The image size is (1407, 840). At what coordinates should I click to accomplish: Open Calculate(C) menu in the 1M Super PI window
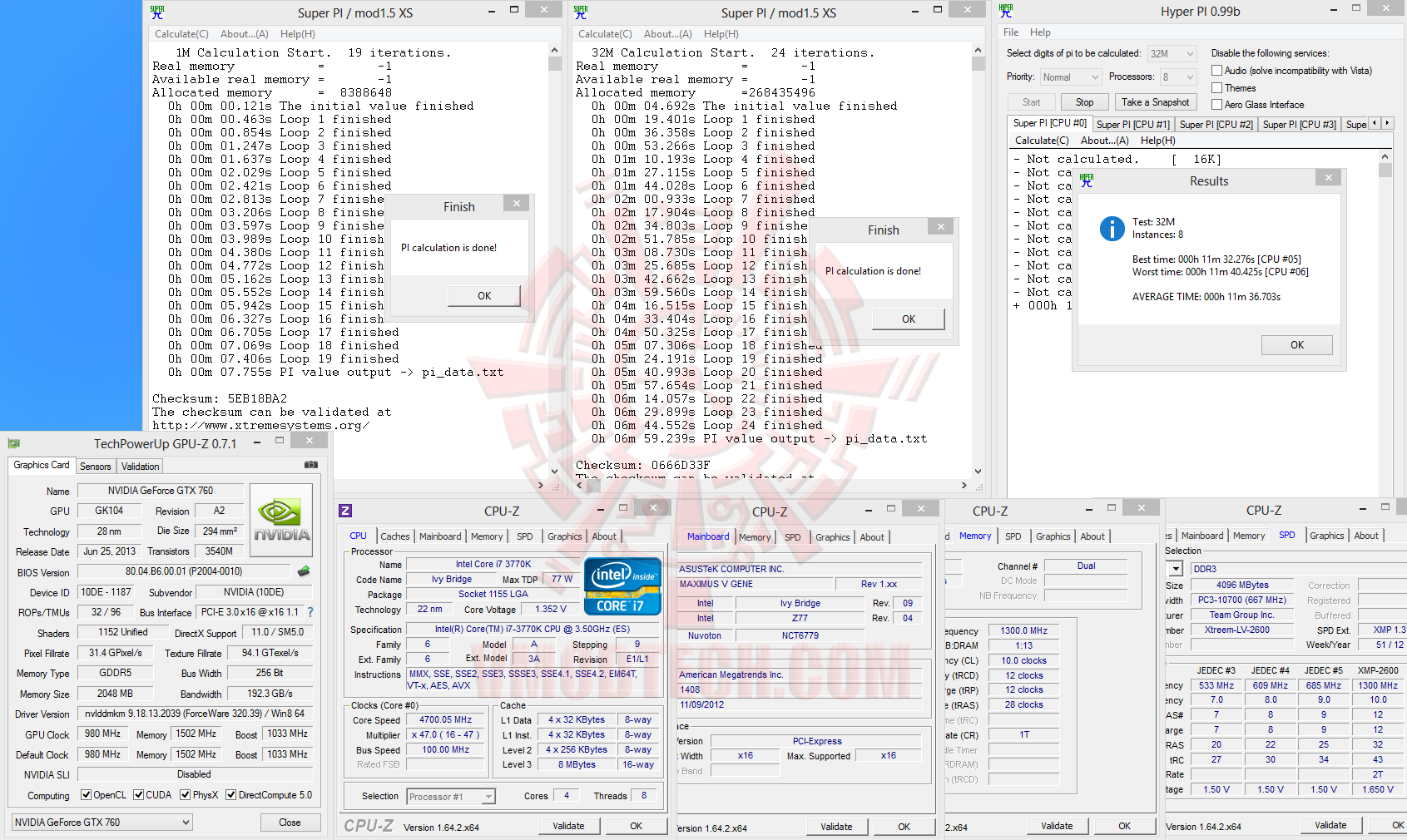click(181, 34)
